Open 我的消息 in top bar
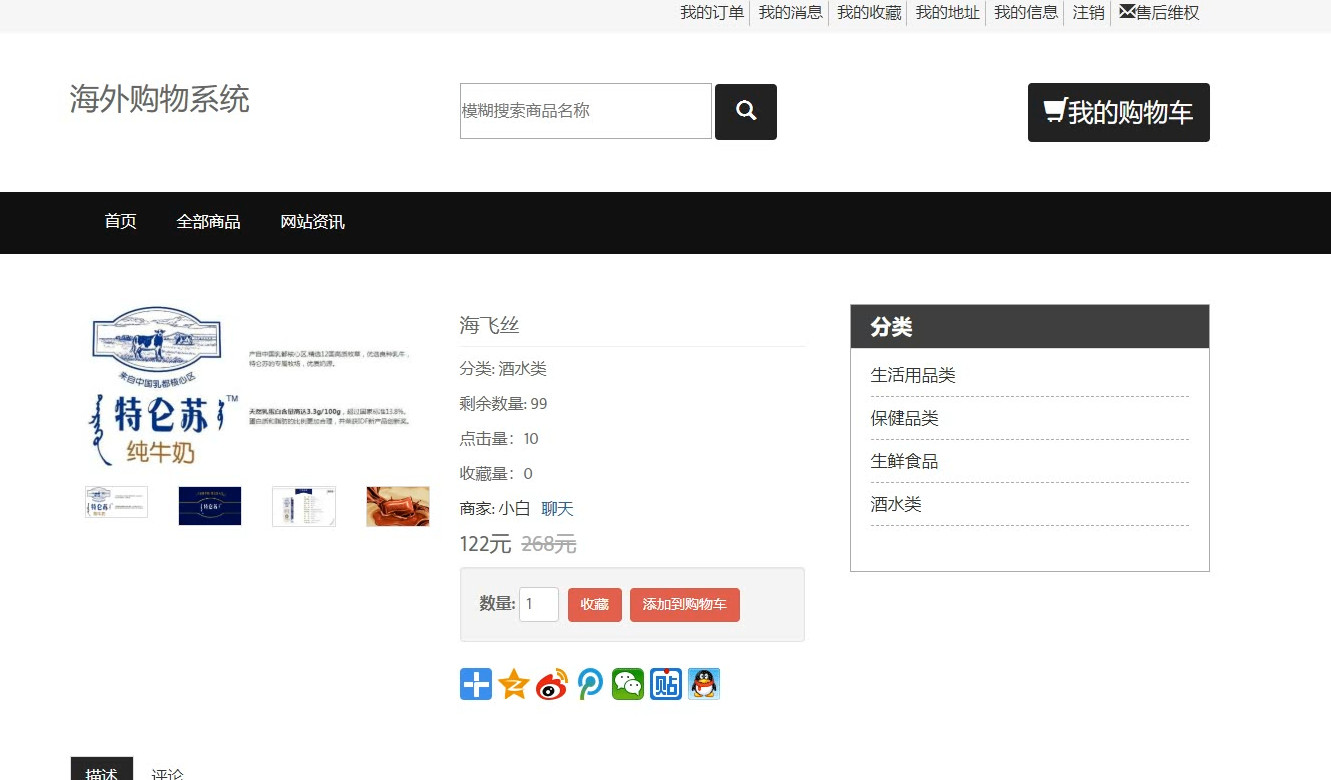 click(x=790, y=13)
